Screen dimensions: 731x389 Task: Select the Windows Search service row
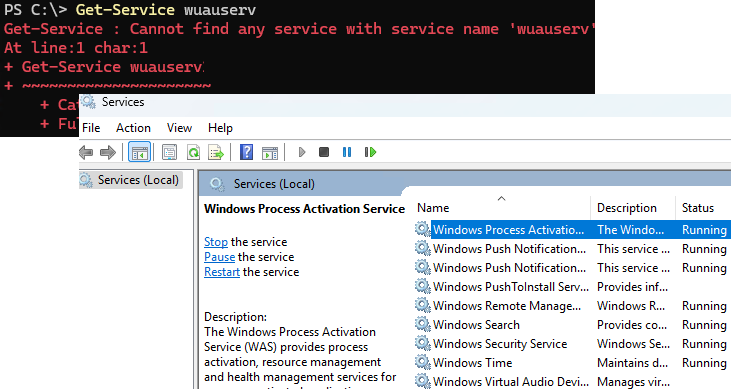[571, 325]
